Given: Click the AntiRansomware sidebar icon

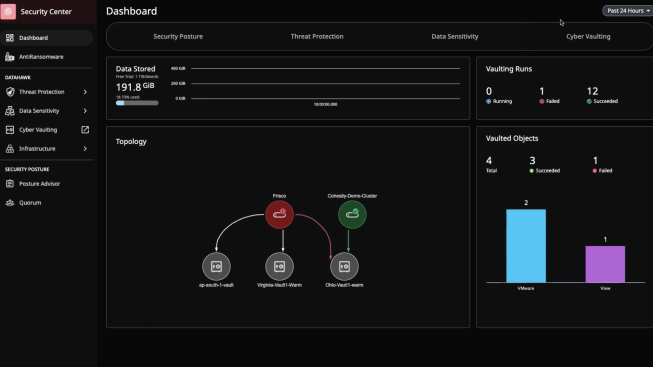Looking at the screenshot, I should [10, 57].
